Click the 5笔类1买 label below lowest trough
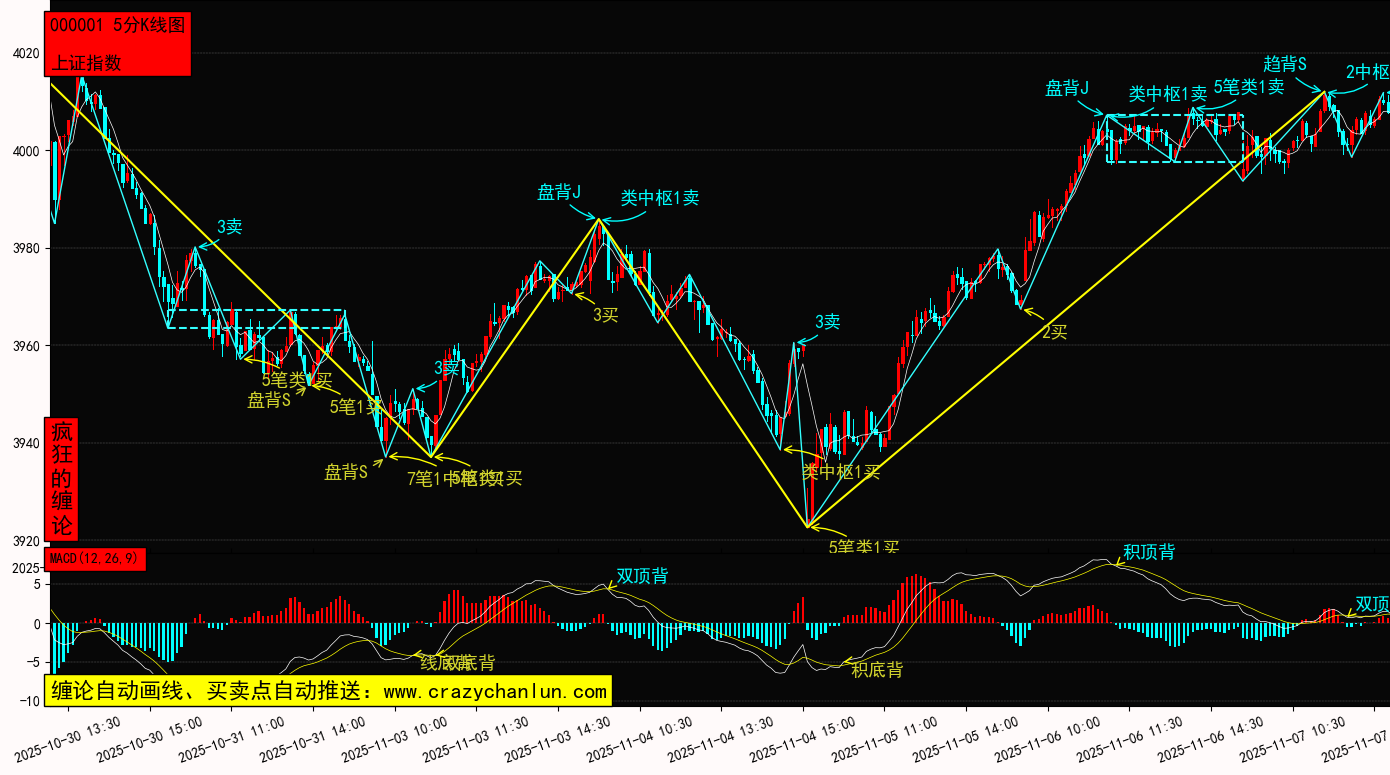 point(864,547)
